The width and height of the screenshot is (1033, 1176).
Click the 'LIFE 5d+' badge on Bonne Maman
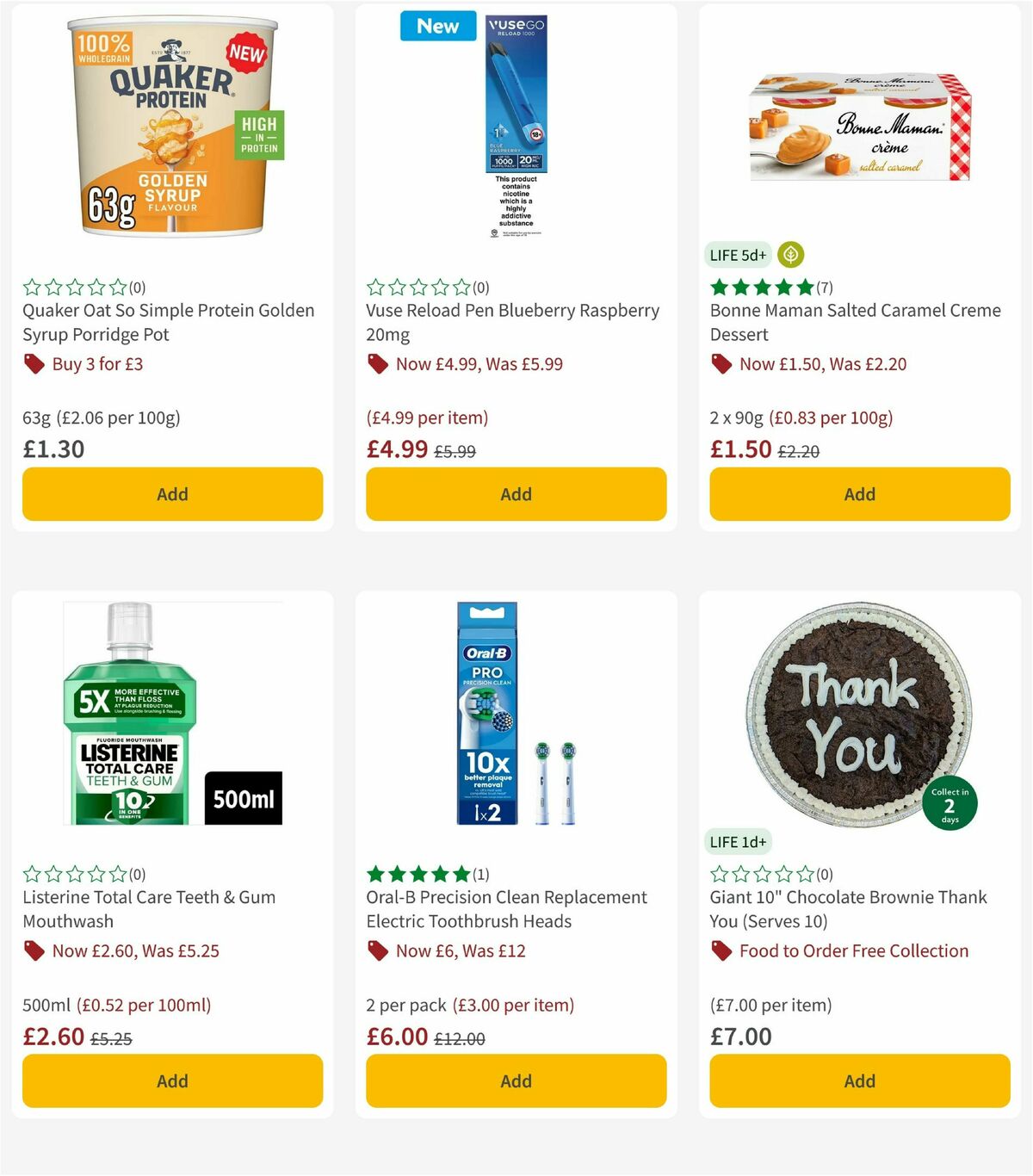tap(739, 255)
